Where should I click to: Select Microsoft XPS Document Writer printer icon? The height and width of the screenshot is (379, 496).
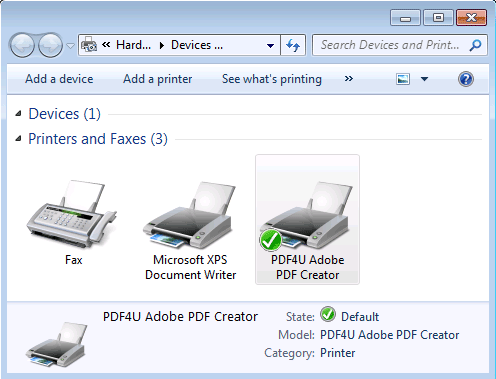188,215
